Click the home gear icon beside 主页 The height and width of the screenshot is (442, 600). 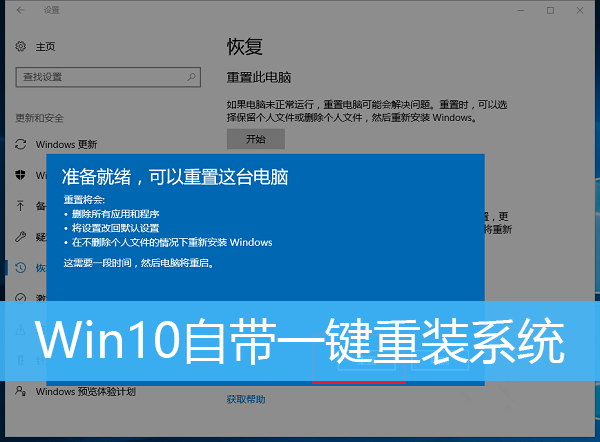click(x=21, y=47)
